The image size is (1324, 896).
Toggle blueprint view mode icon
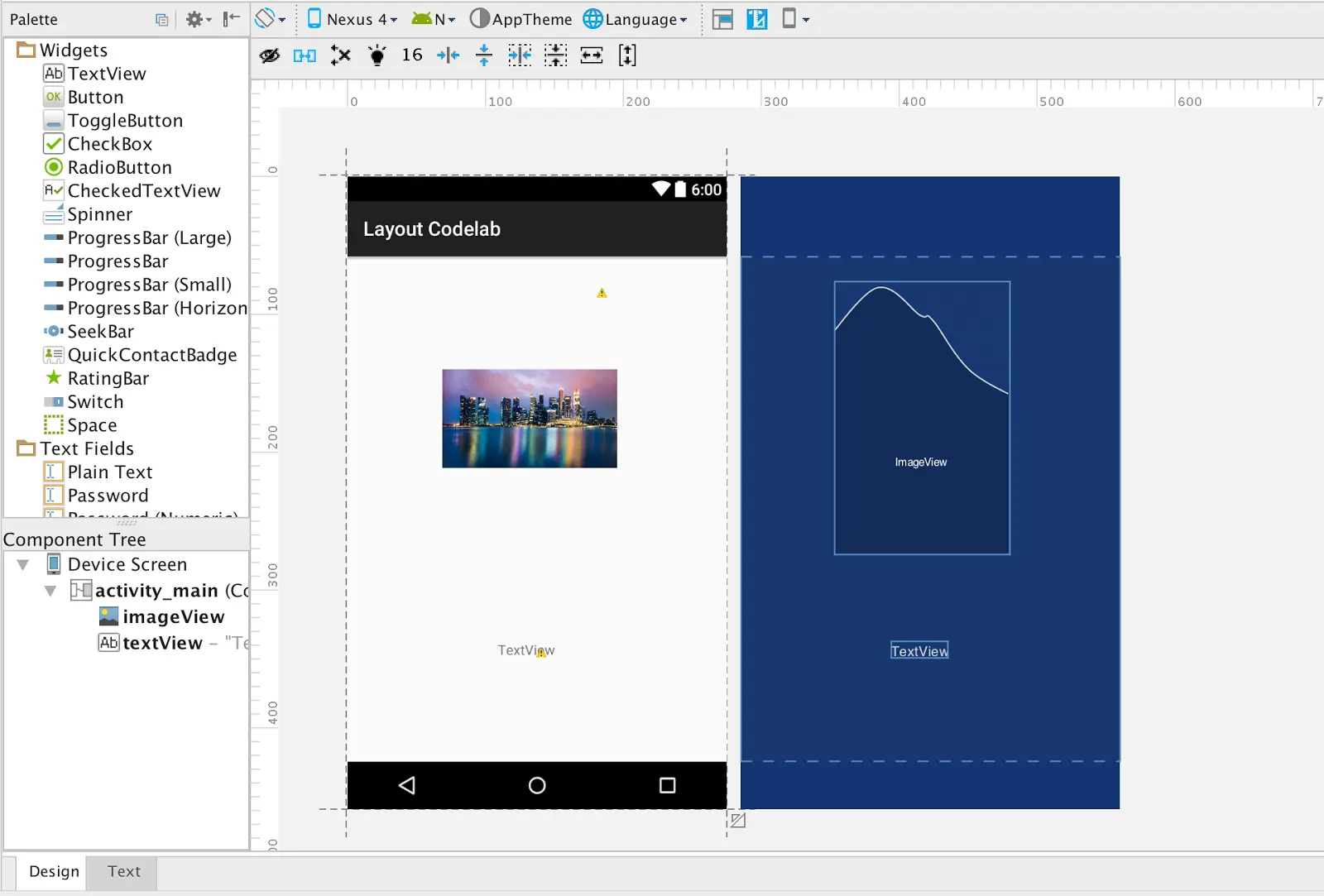tap(756, 19)
